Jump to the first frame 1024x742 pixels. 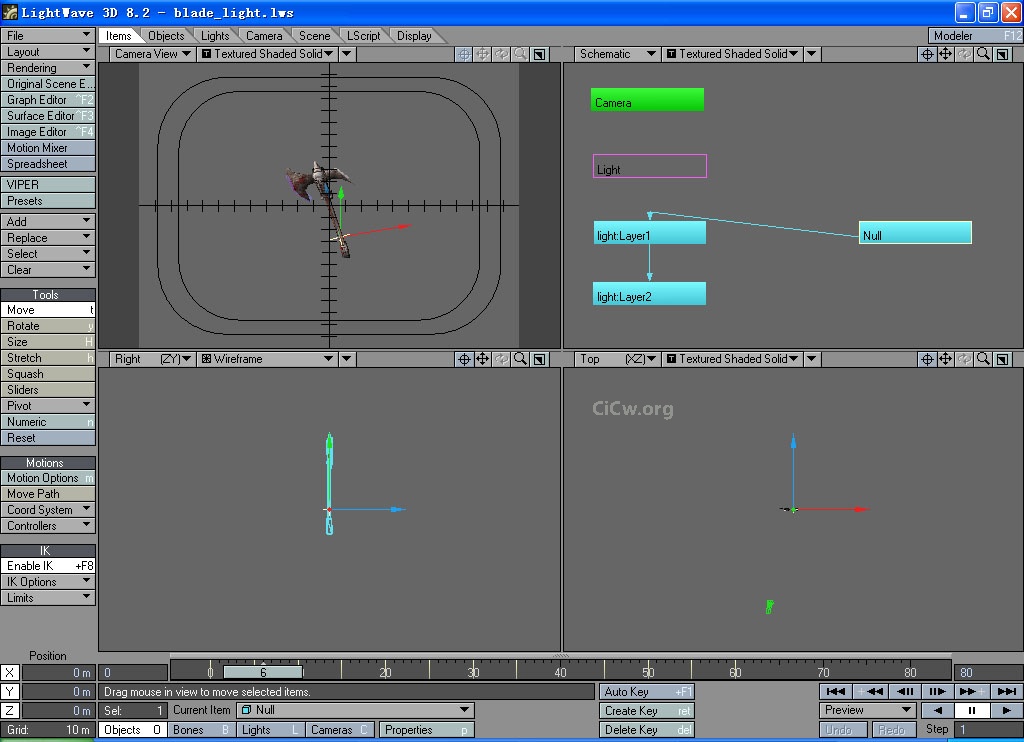tap(836, 691)
